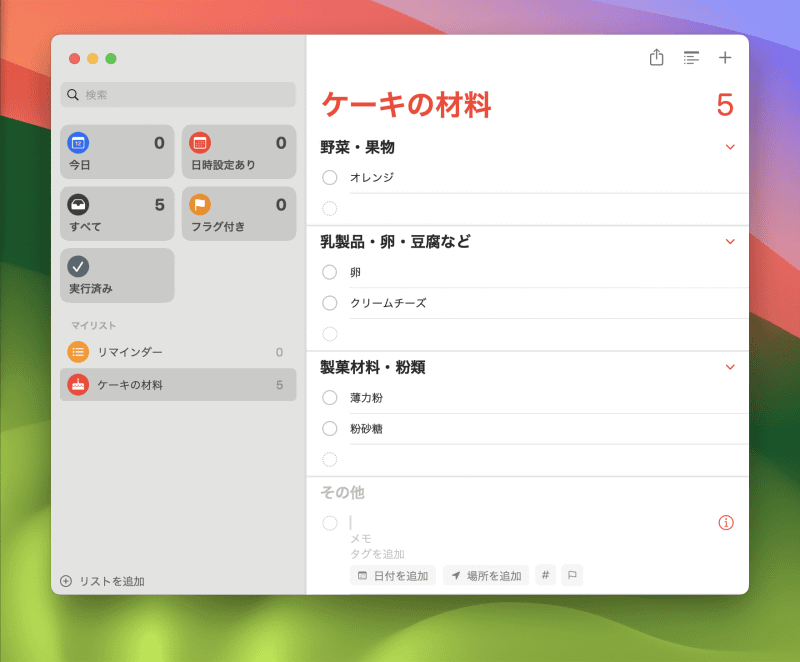Open the Share menu for this list
Screen dimensions: 800x662
pyautogui.click(x=656, y=58)
